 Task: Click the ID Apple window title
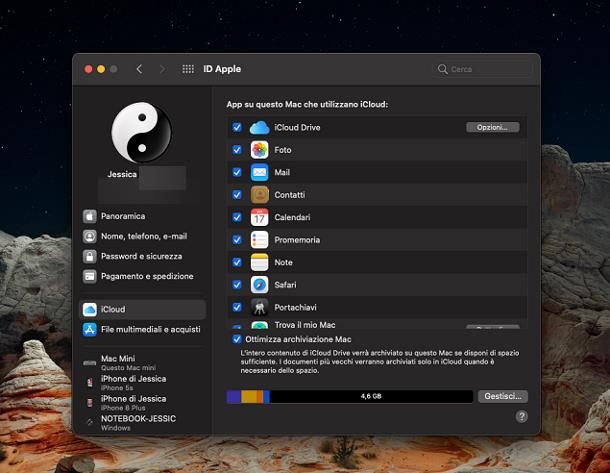point(222,69)
